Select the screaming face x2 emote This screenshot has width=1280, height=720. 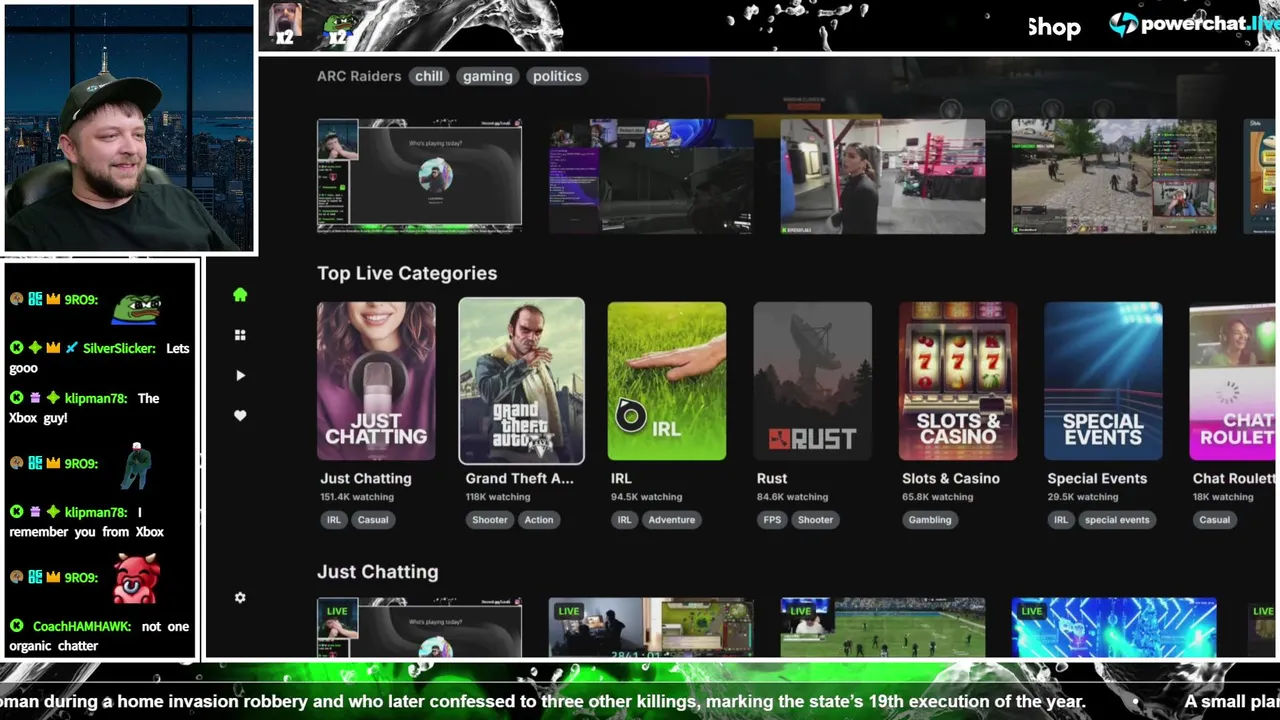pos(285,25)
